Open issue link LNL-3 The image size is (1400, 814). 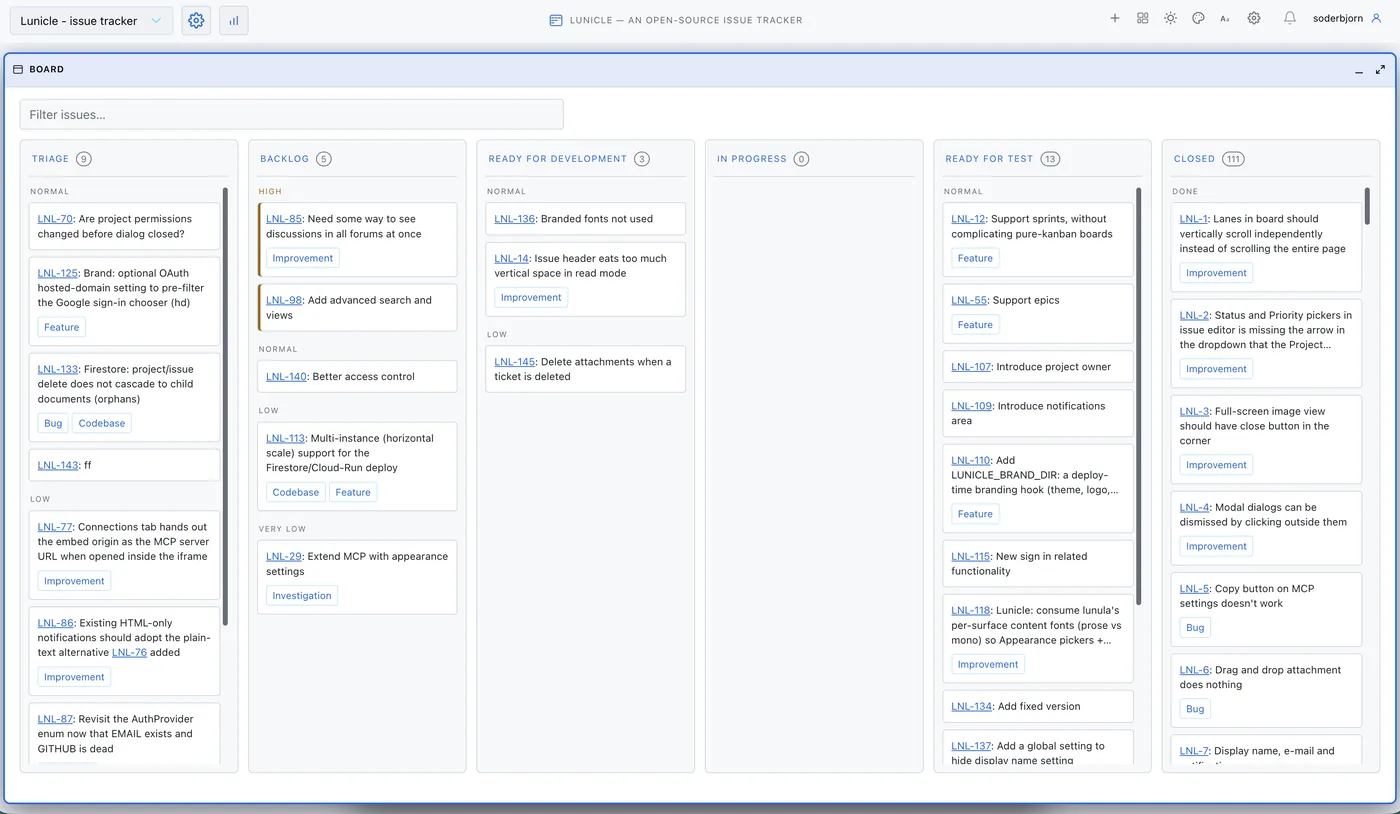pos(1194,411)
